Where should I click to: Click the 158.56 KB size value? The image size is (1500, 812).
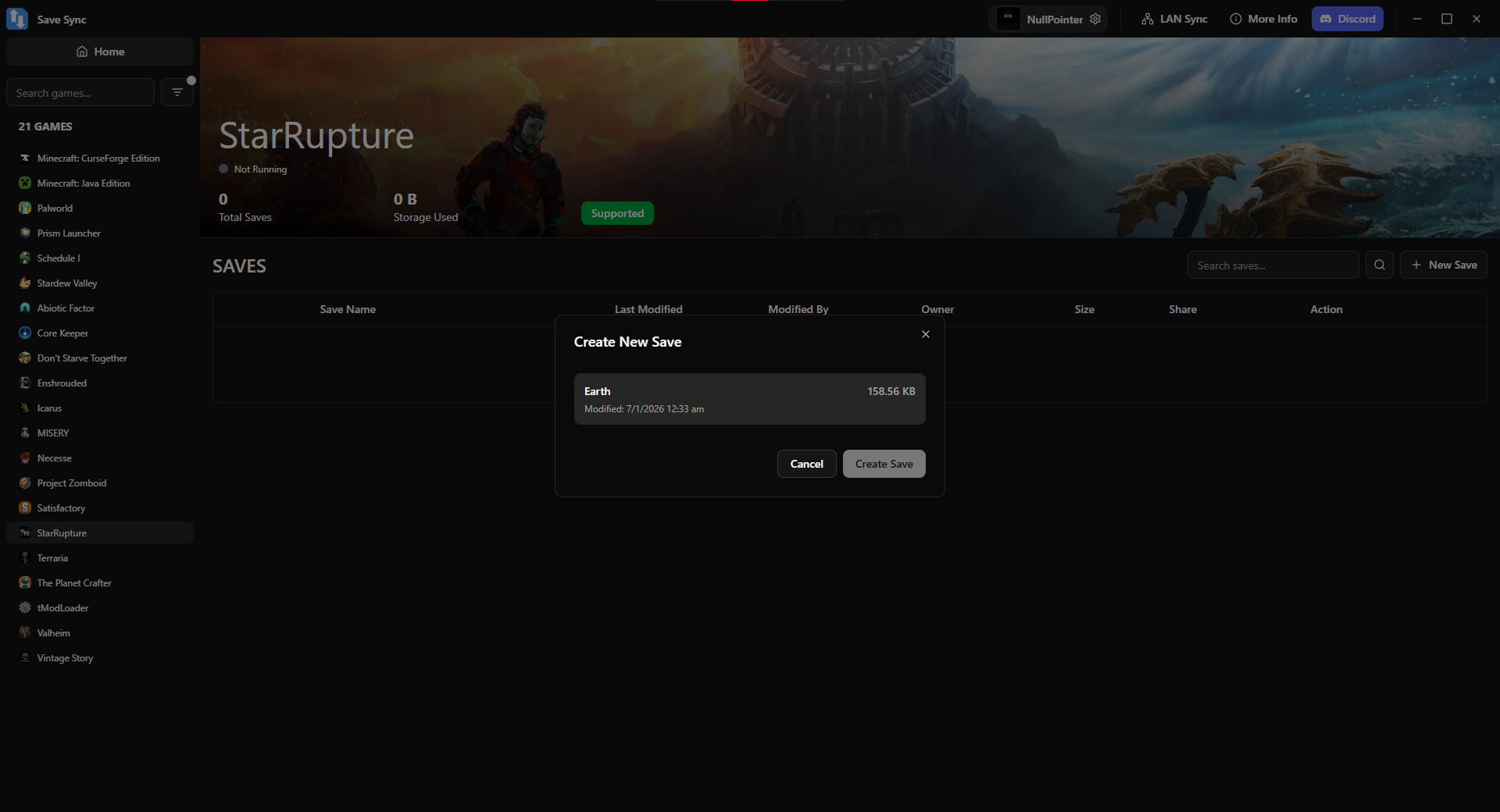pos(891,391)
